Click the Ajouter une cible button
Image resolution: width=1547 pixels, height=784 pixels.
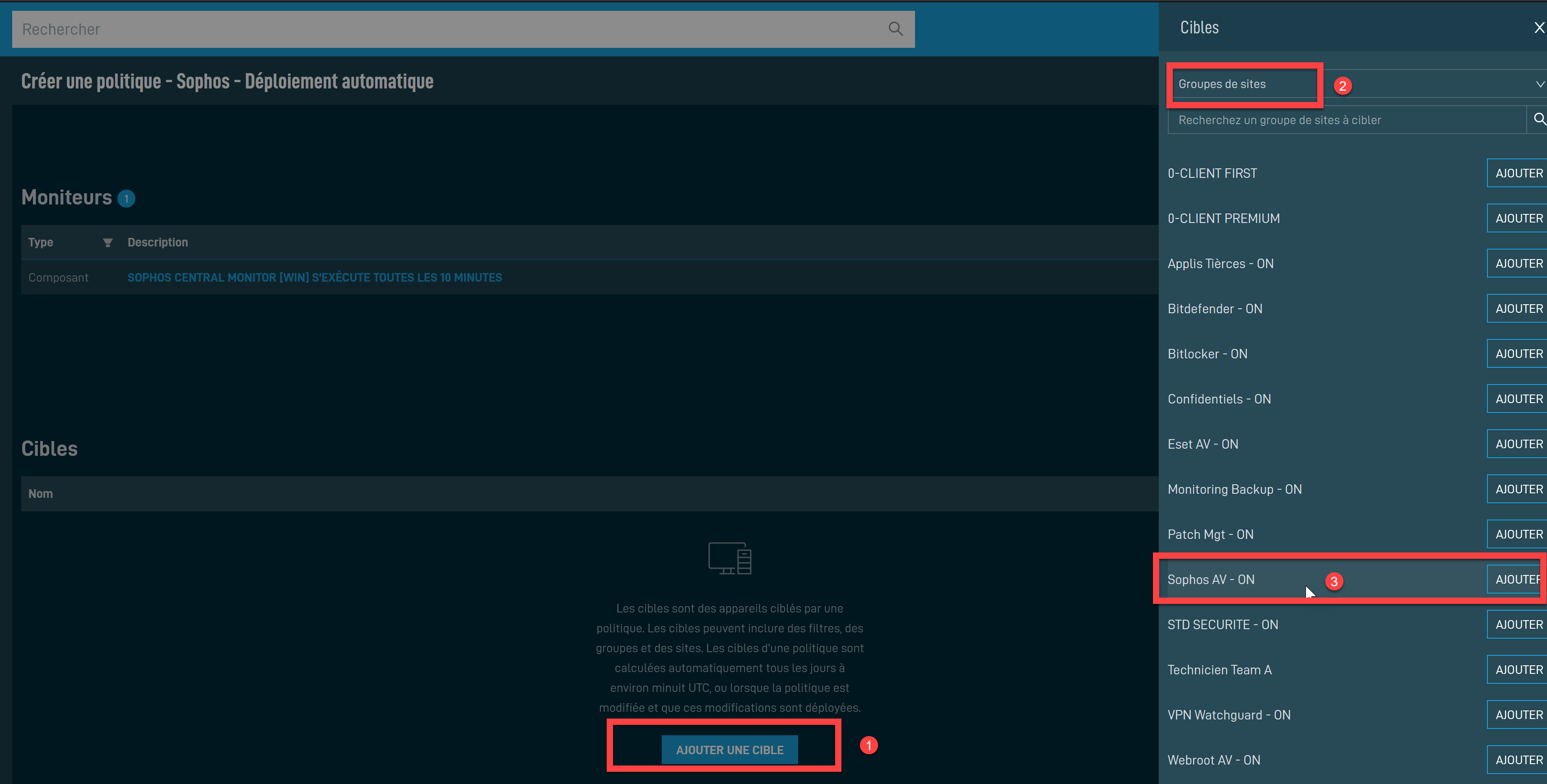point(729,750)
